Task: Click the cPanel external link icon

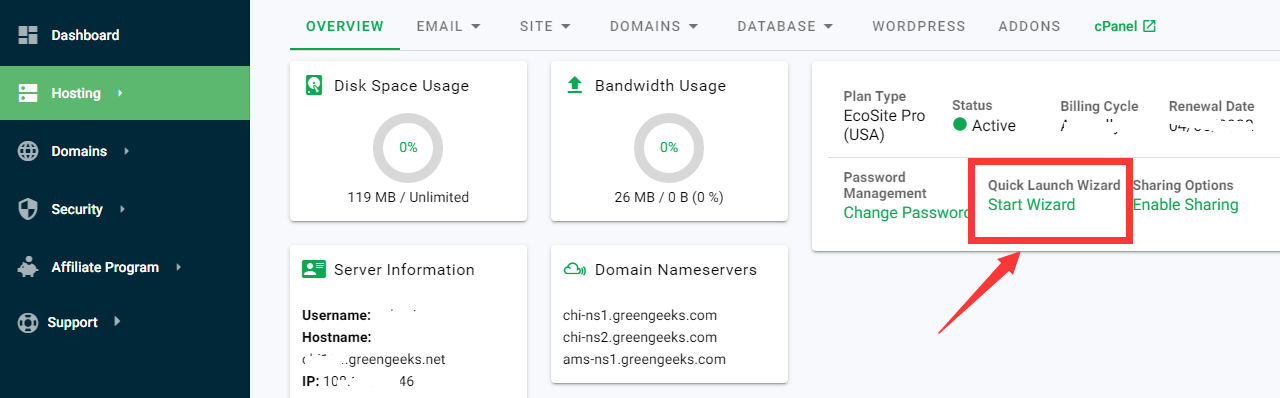Action: (x=1150, y=26)
